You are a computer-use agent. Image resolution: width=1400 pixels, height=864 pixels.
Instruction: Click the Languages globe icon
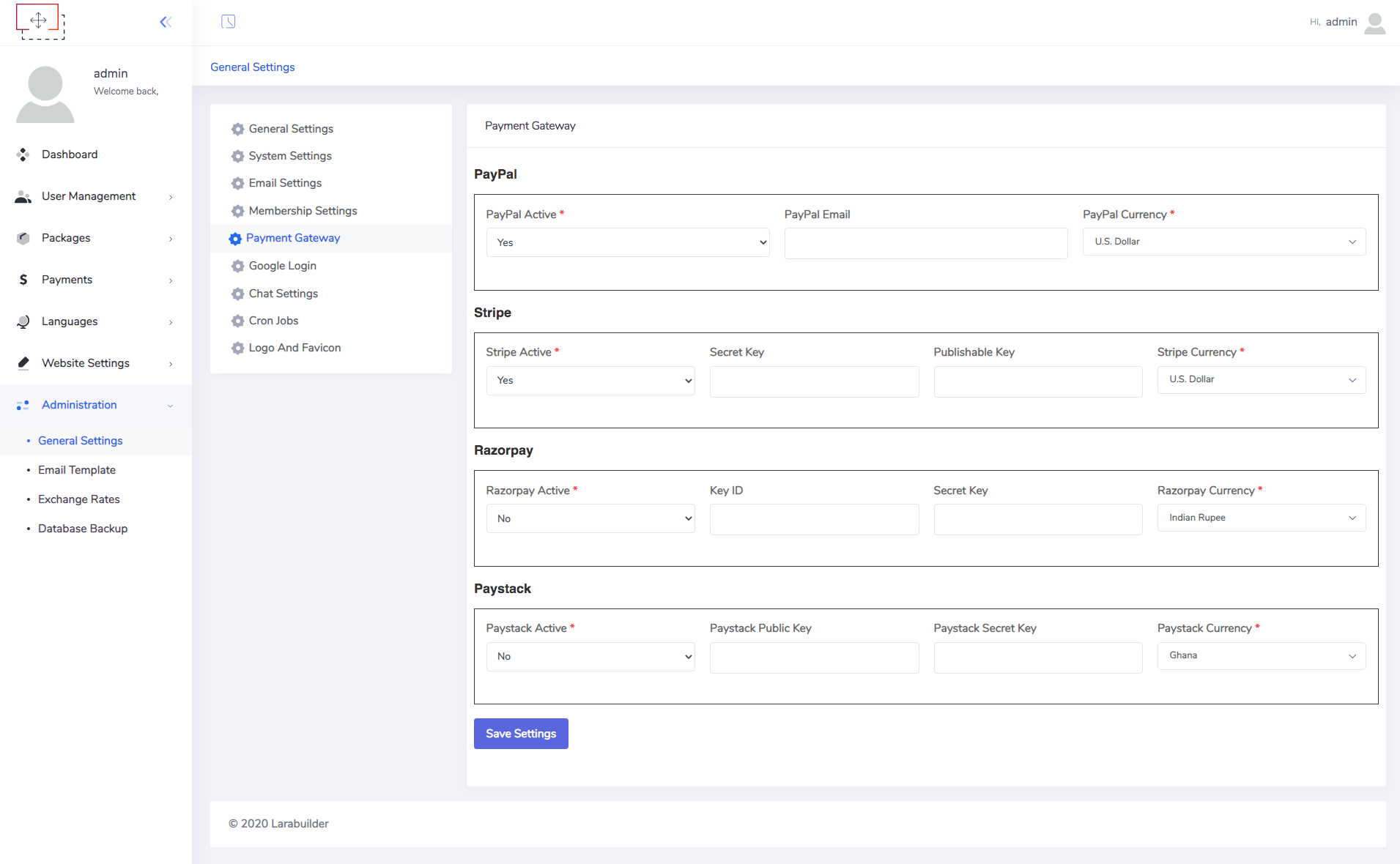23,321
